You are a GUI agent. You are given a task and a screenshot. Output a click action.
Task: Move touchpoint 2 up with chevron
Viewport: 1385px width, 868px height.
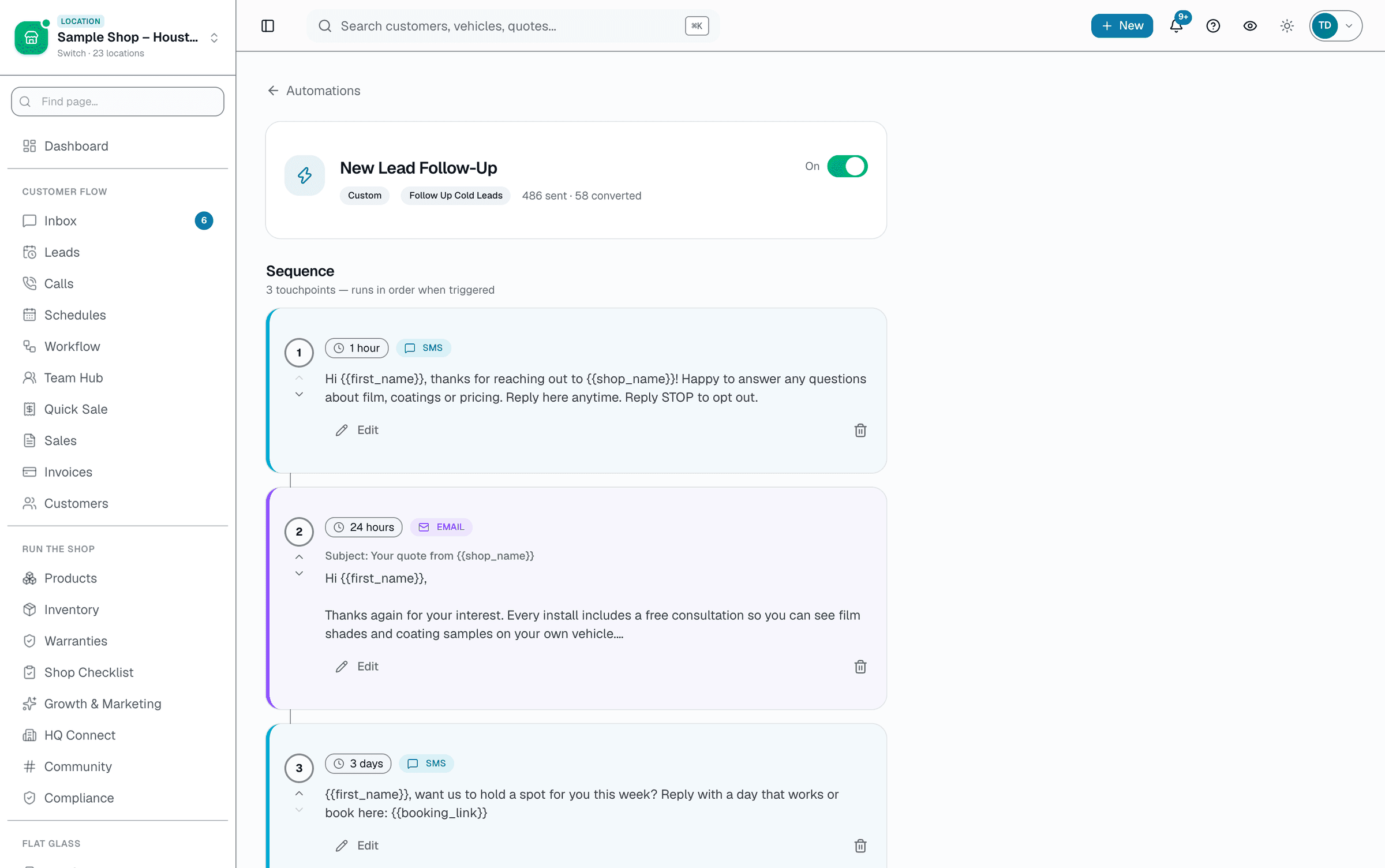coord(299,557)
